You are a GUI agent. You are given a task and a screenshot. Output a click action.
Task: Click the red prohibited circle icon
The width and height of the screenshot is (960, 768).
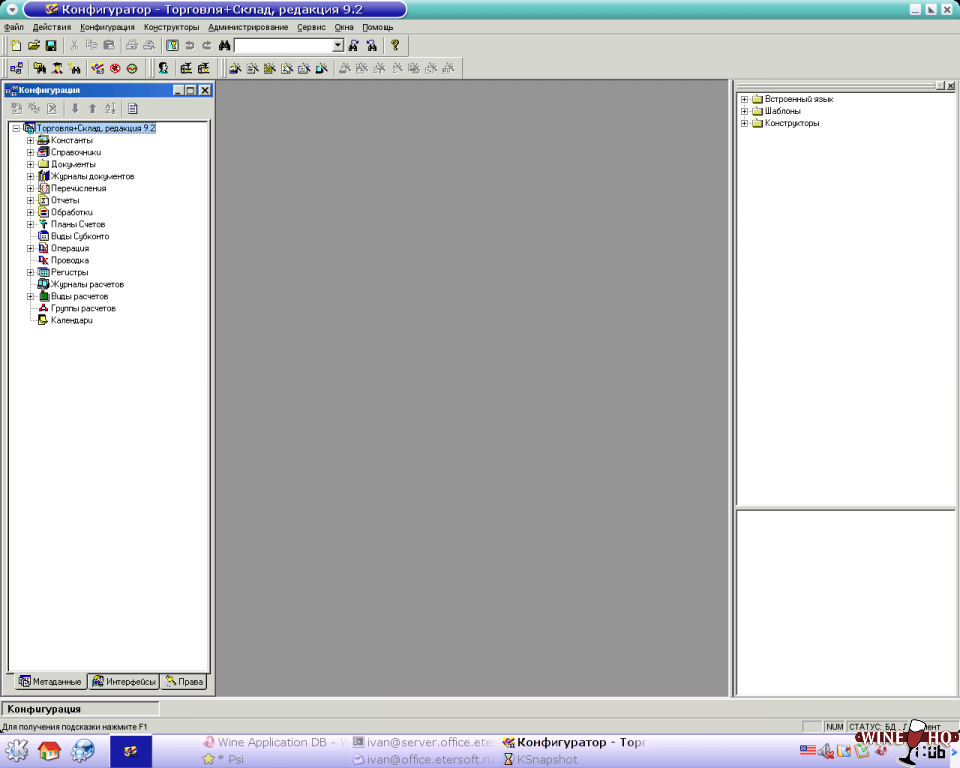coord(115,69)
